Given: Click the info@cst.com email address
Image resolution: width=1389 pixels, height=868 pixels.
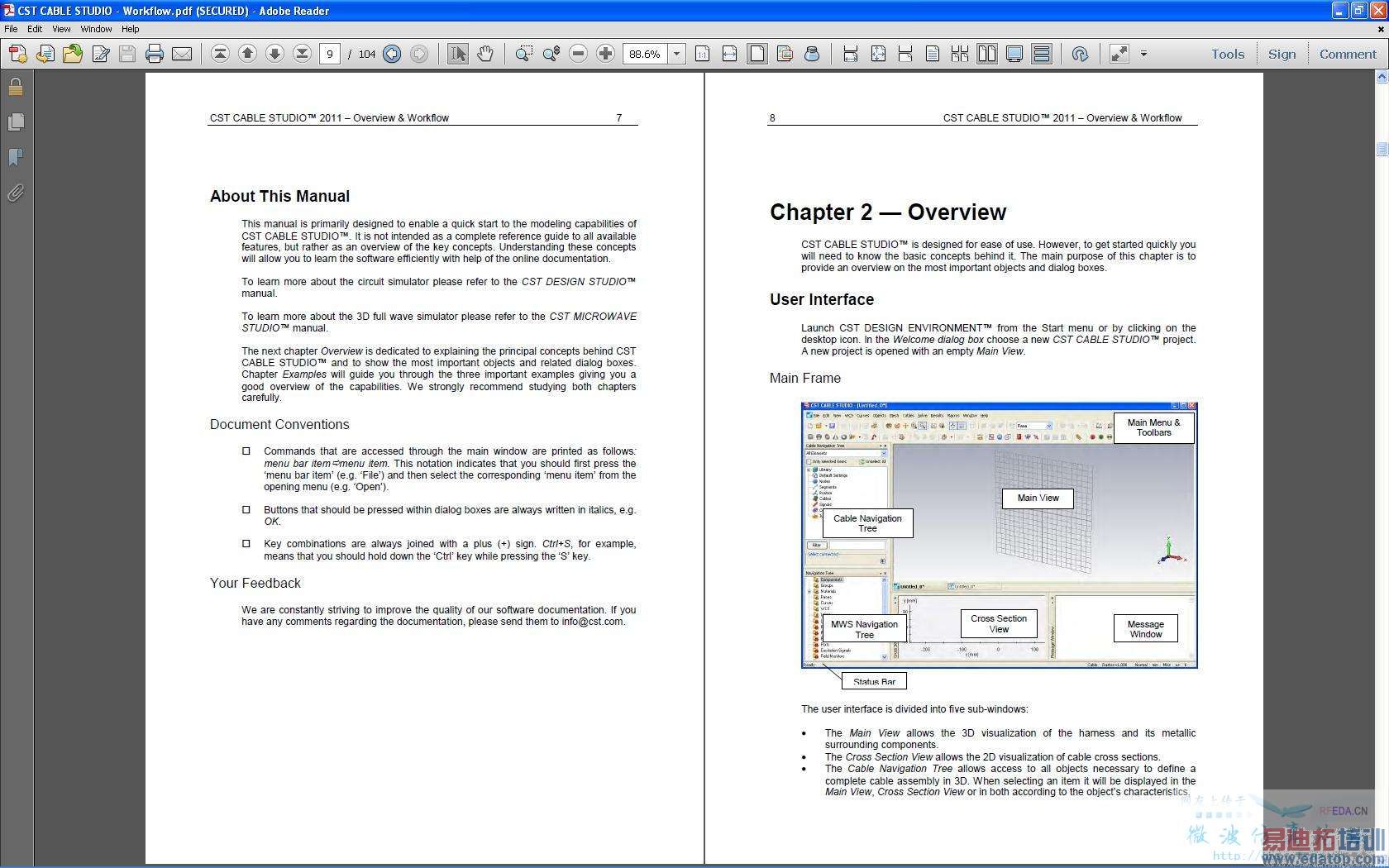Looking at the screenshot, I should (592, 622).
